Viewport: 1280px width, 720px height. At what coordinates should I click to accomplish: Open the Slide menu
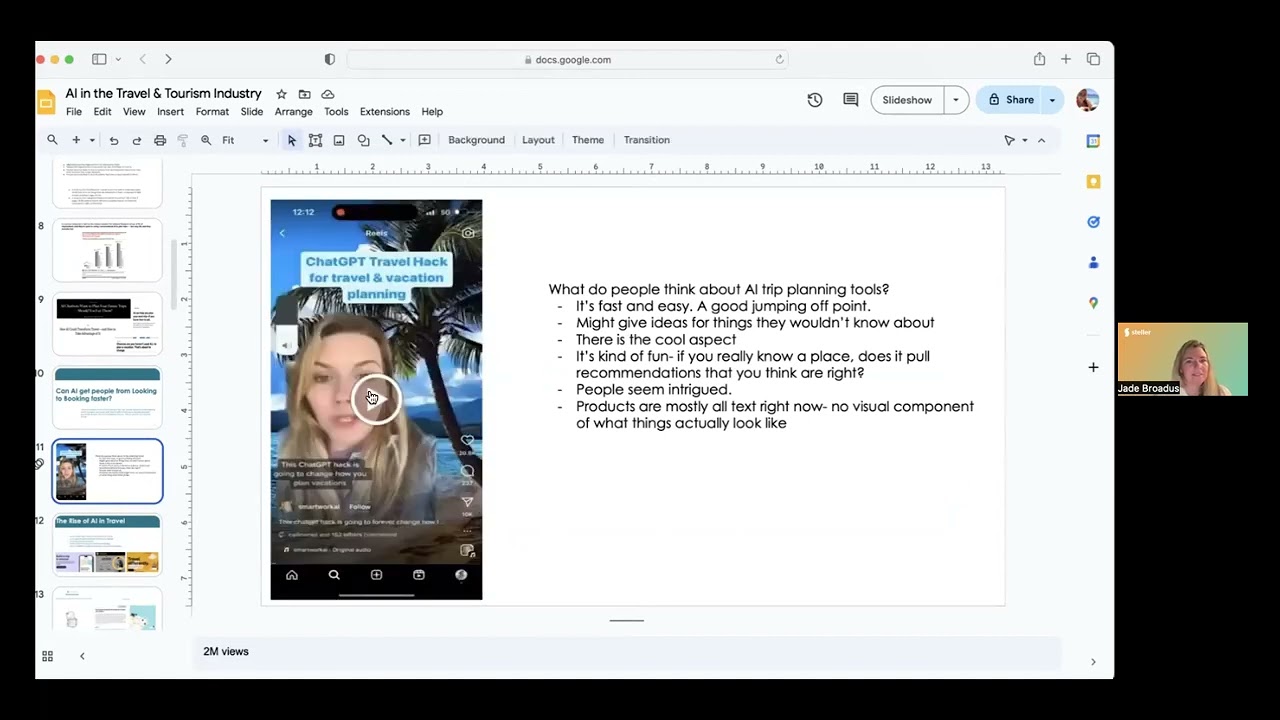tap(252, 112)
